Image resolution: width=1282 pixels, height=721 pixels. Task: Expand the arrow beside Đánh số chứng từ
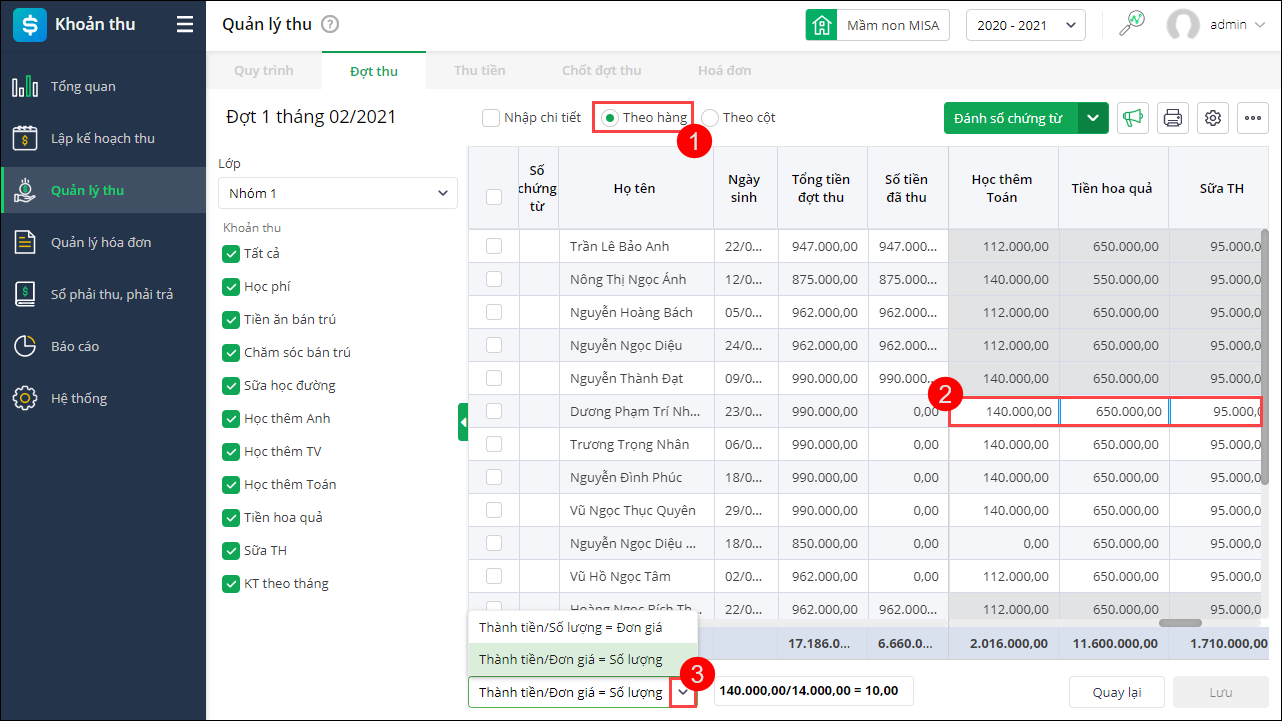(x=1093, y=118)
